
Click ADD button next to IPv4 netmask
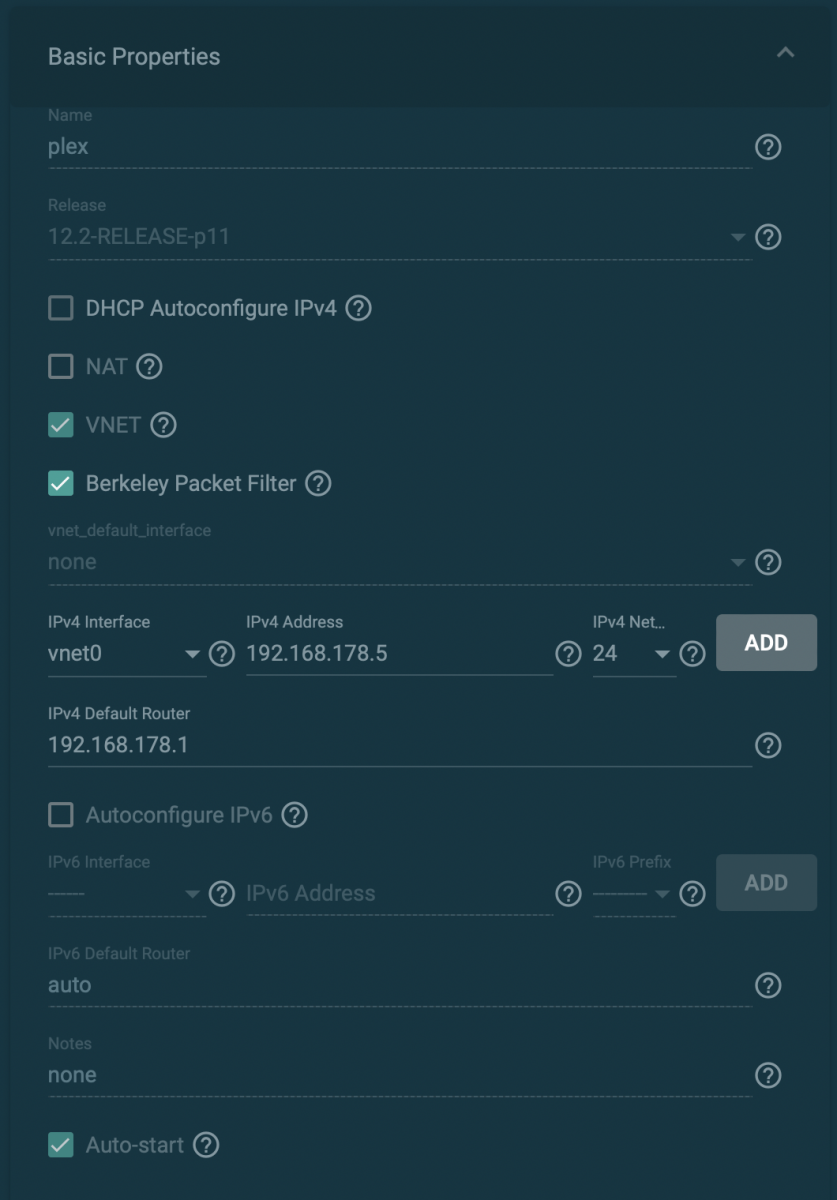pos(766,643)
